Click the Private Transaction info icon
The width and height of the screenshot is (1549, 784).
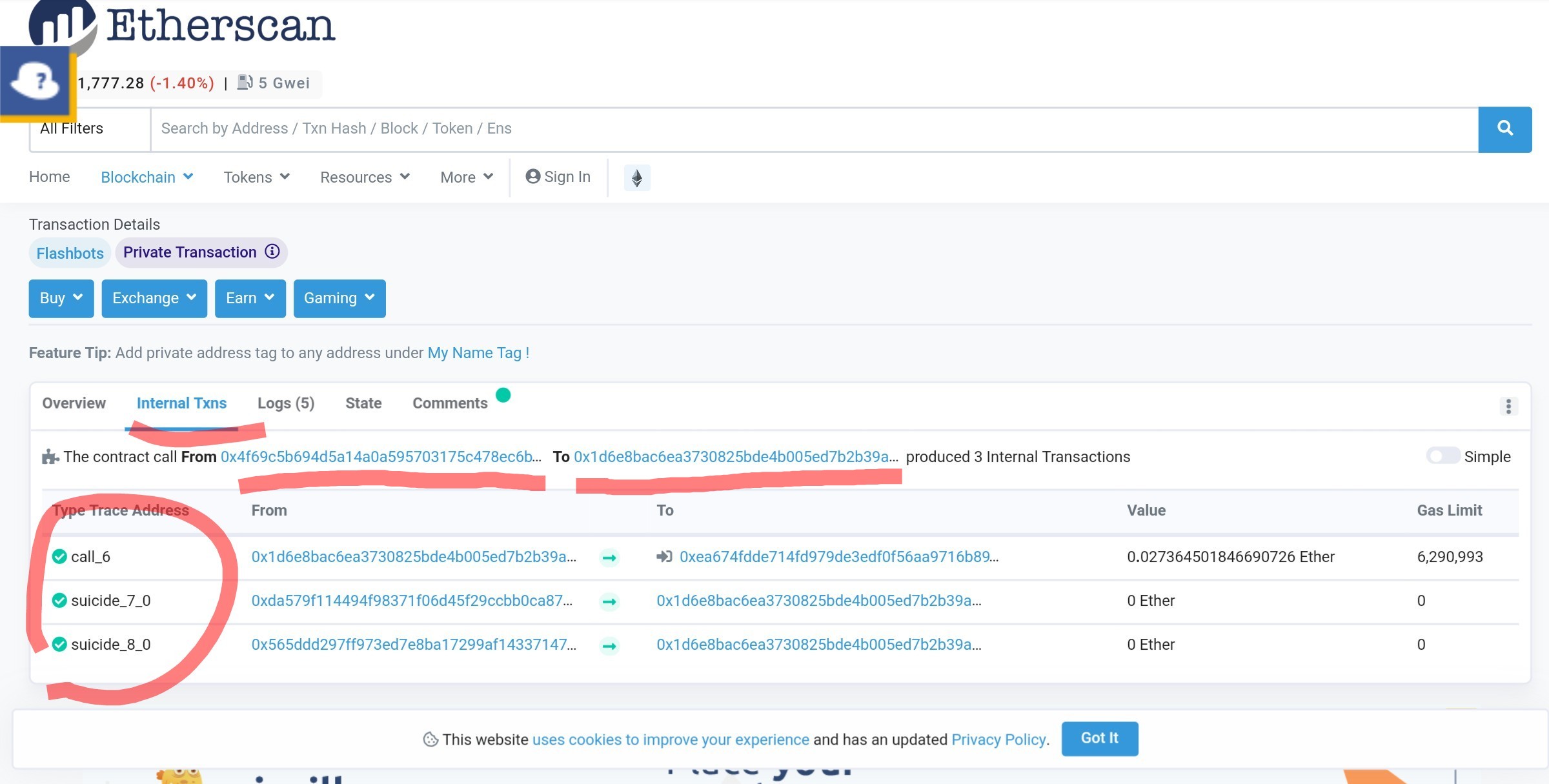(272, 252)
